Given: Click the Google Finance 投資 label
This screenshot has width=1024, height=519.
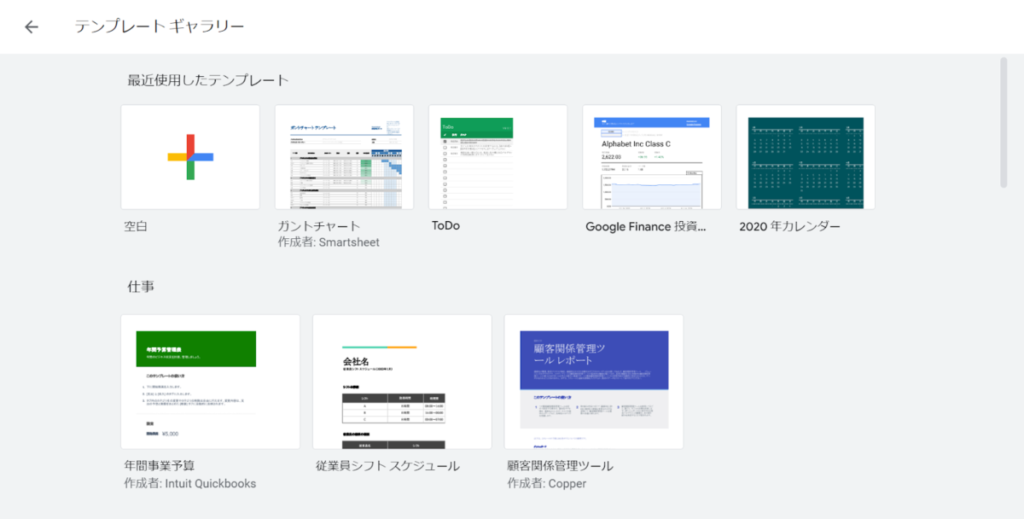Looking at the screenshot, I should point(646,226).
